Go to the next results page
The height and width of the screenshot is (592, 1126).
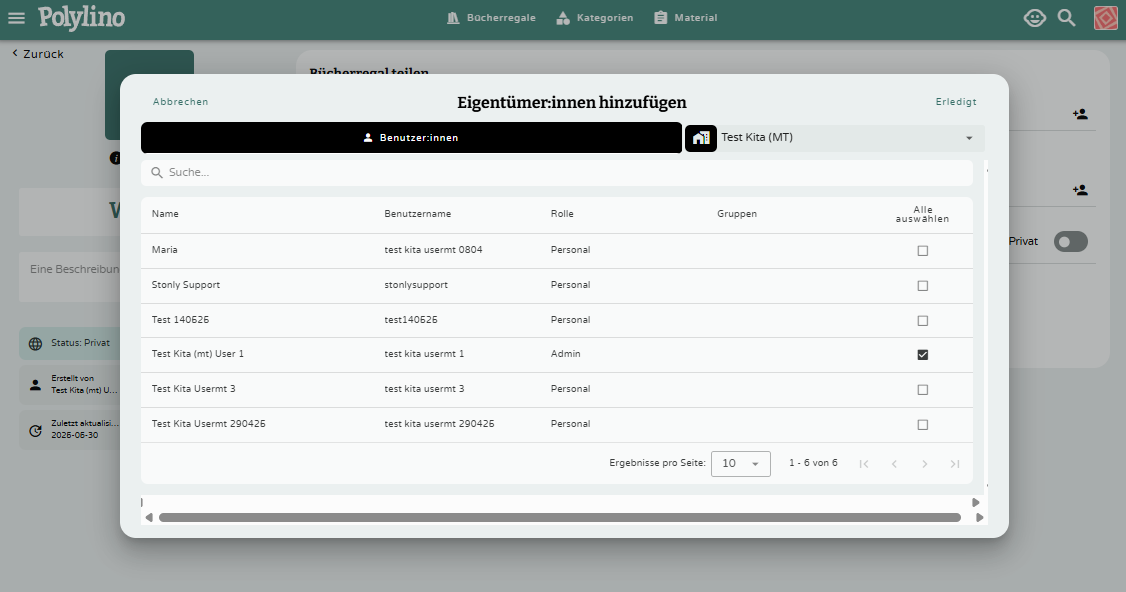tap(925, 464)
